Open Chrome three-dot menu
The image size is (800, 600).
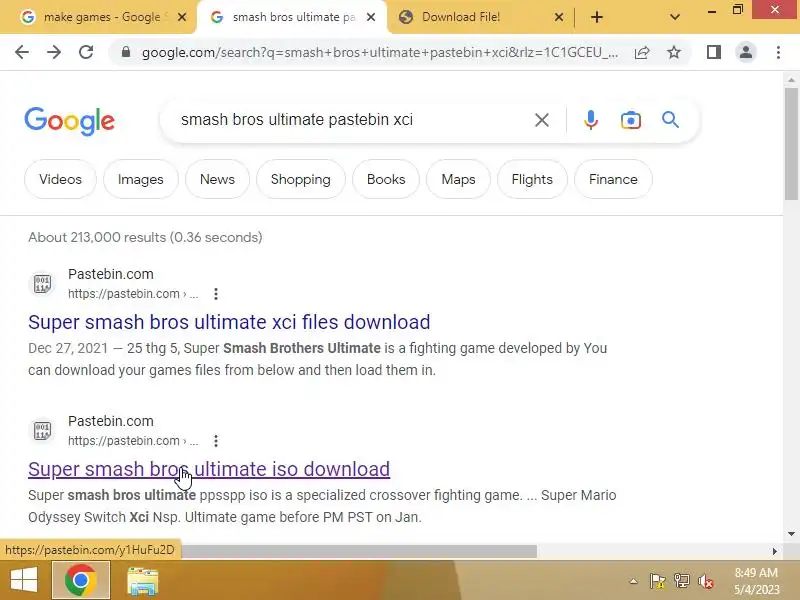778,52
